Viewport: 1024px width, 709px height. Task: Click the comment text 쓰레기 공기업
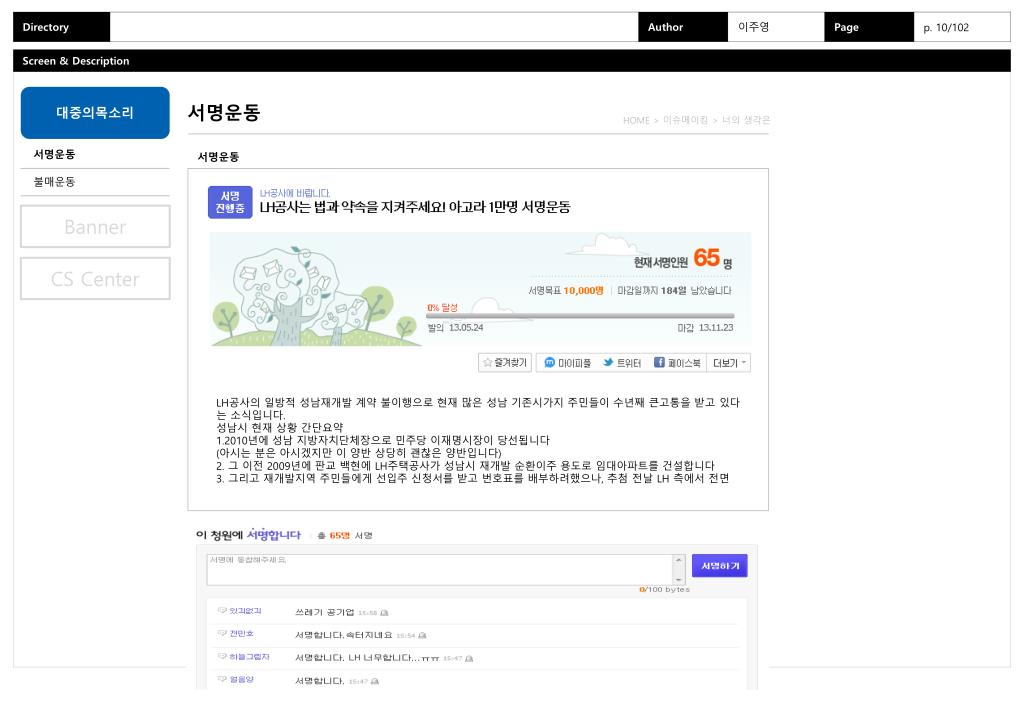pos(325,612)
